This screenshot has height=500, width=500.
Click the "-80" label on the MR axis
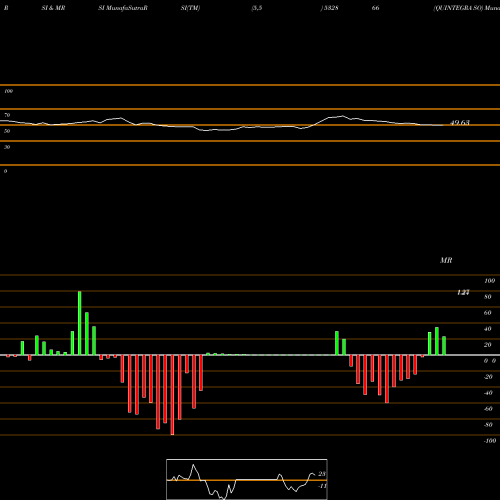pyautogui.click(x=488, y=425)
